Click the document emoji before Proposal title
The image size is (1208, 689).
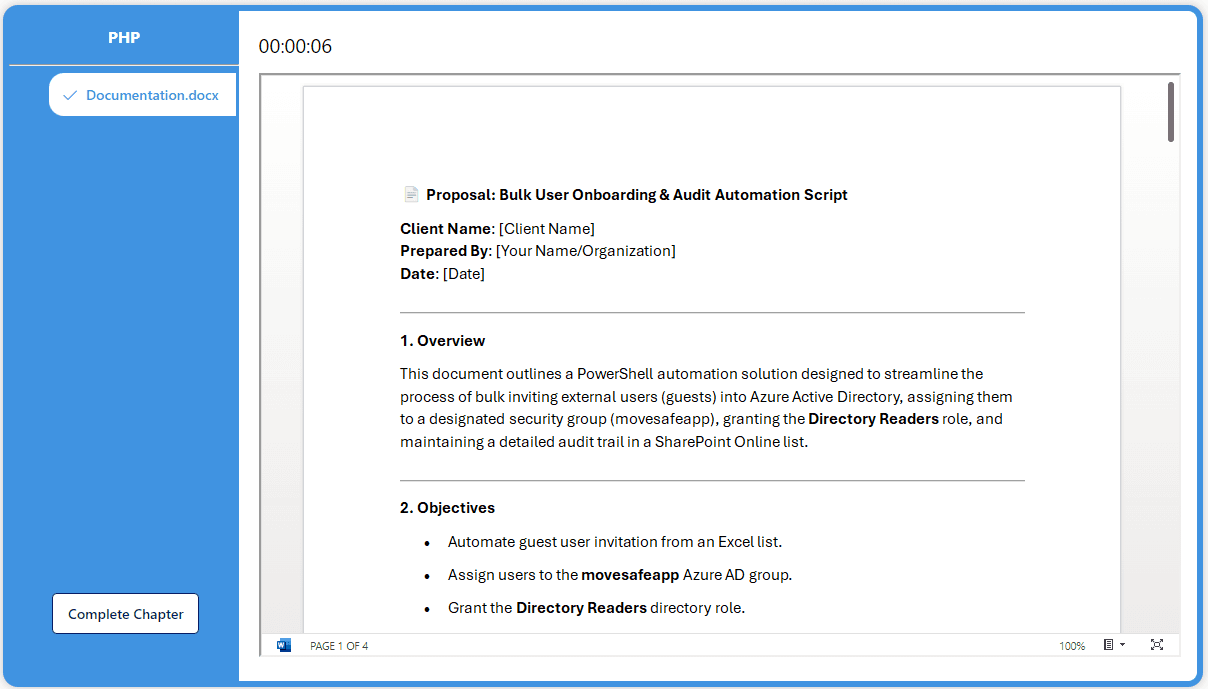tap(411, 194)
